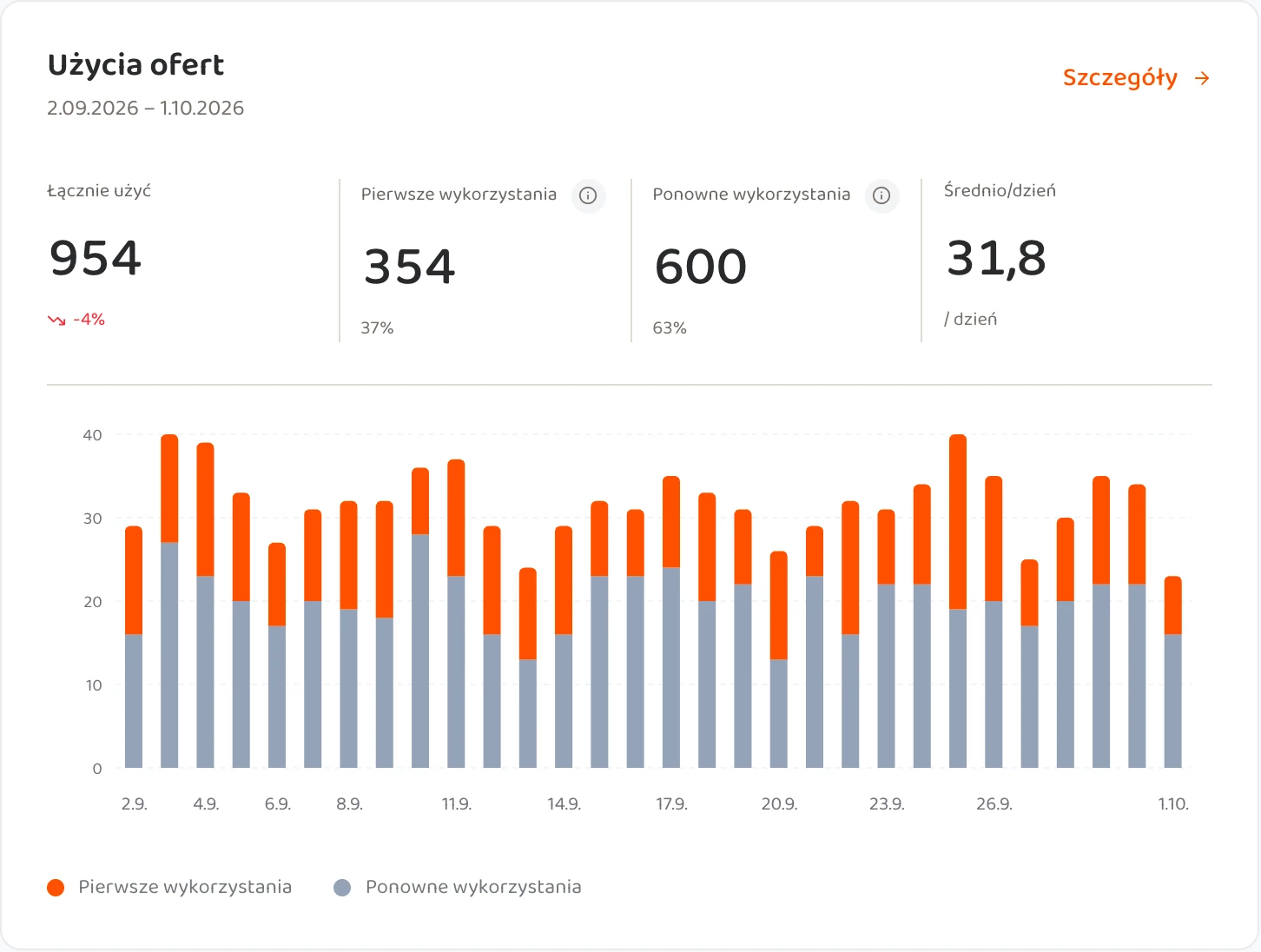The image size is (1261, 952).
Task: Select the orange legend dot for Pierwsze wykorzystania
Action: coord(56,887)
